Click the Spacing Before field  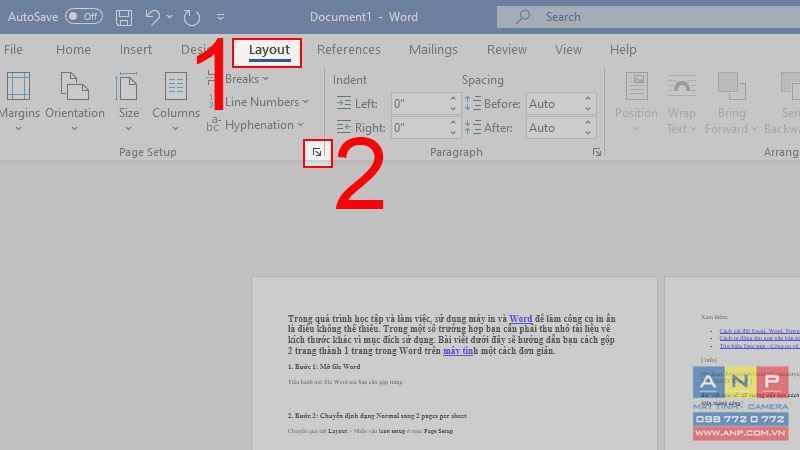point(555,104)
